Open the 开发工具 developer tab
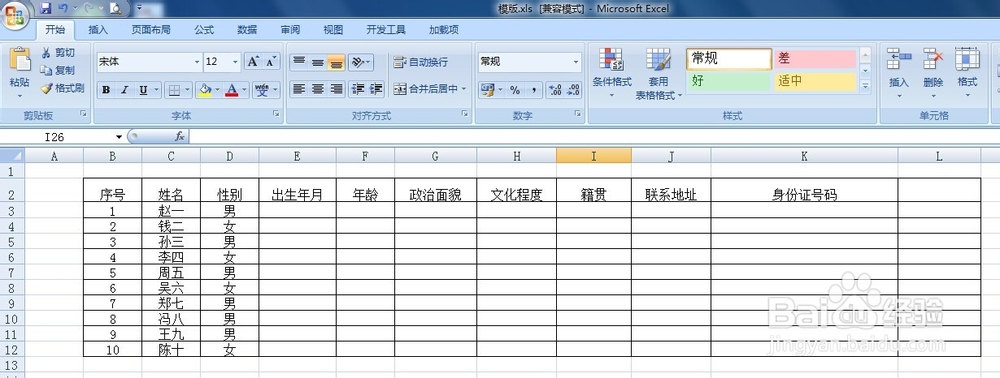Screen dimensions: 1000x378 coord(386,29)
